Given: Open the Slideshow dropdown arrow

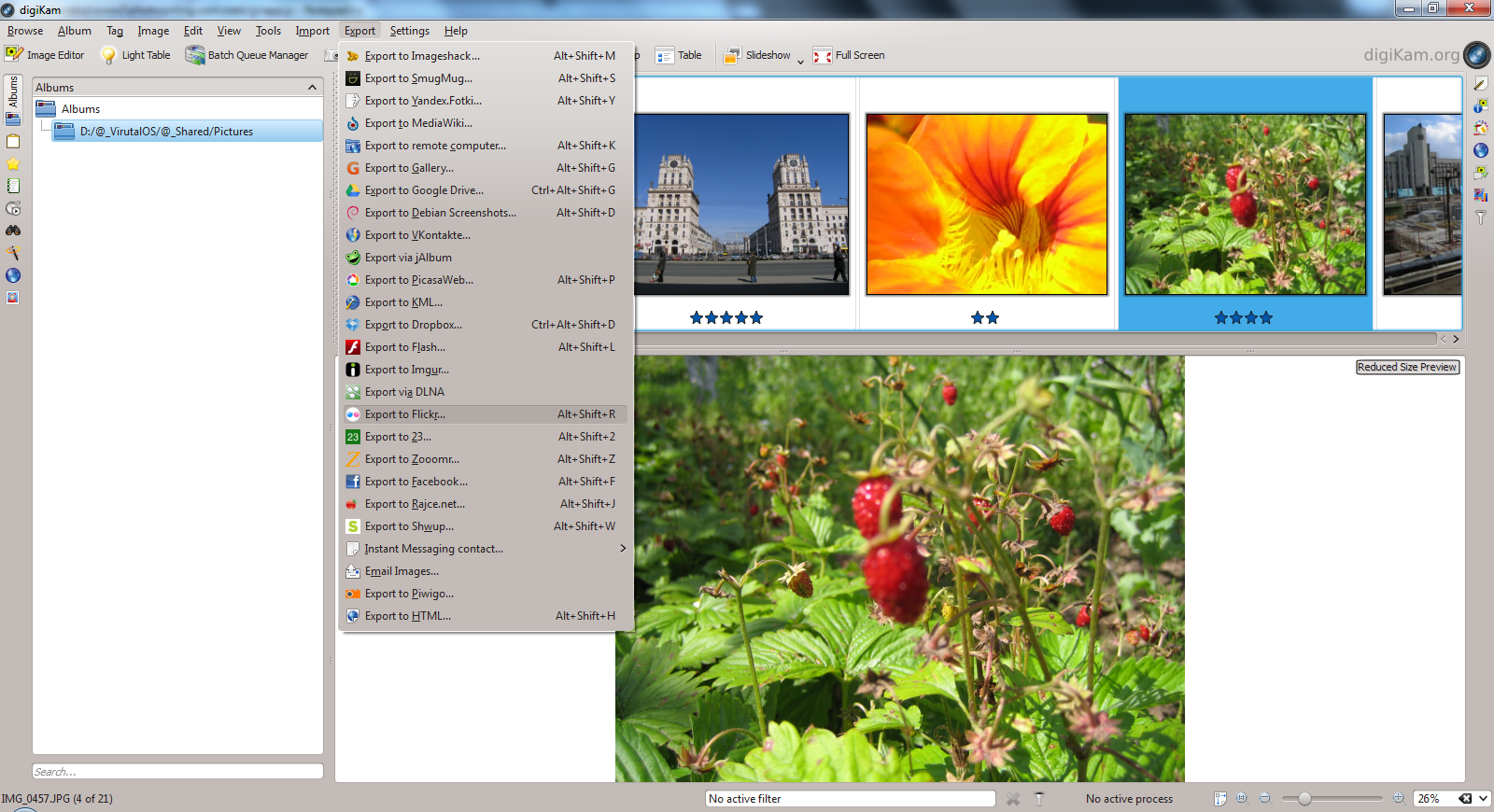Looking at the screenshot, I should click(800, 61).
